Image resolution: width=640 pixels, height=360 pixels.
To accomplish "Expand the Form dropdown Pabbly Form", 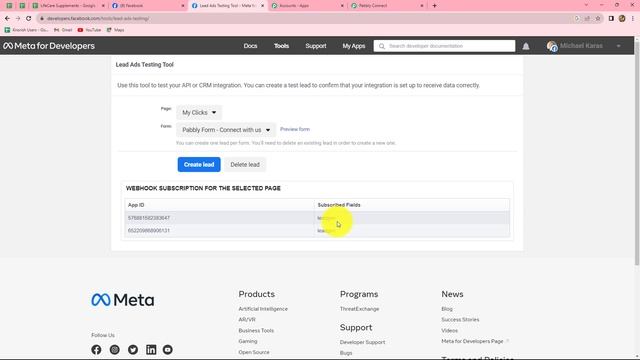I will (226, 130).
